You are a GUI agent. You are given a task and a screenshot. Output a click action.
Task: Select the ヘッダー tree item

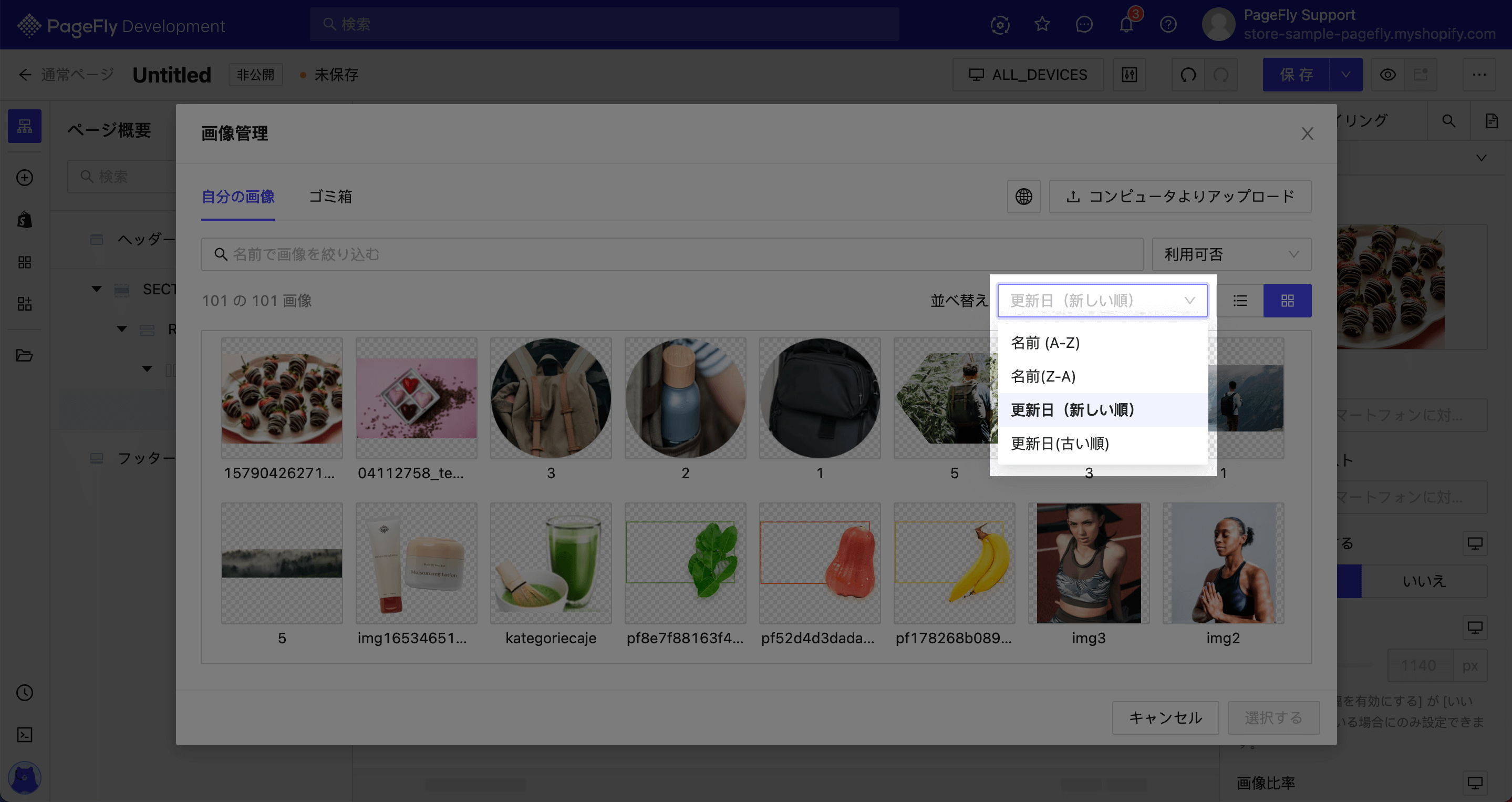(146, 239)
